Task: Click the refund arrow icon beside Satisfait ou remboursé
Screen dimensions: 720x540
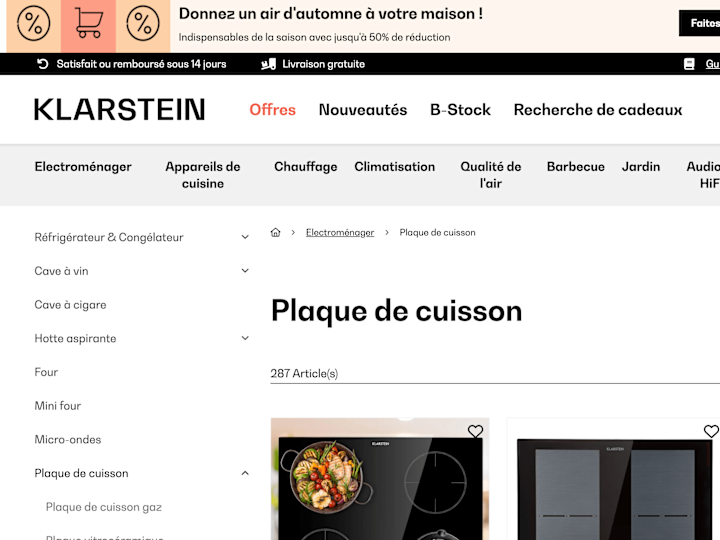Action: point(43,64)
